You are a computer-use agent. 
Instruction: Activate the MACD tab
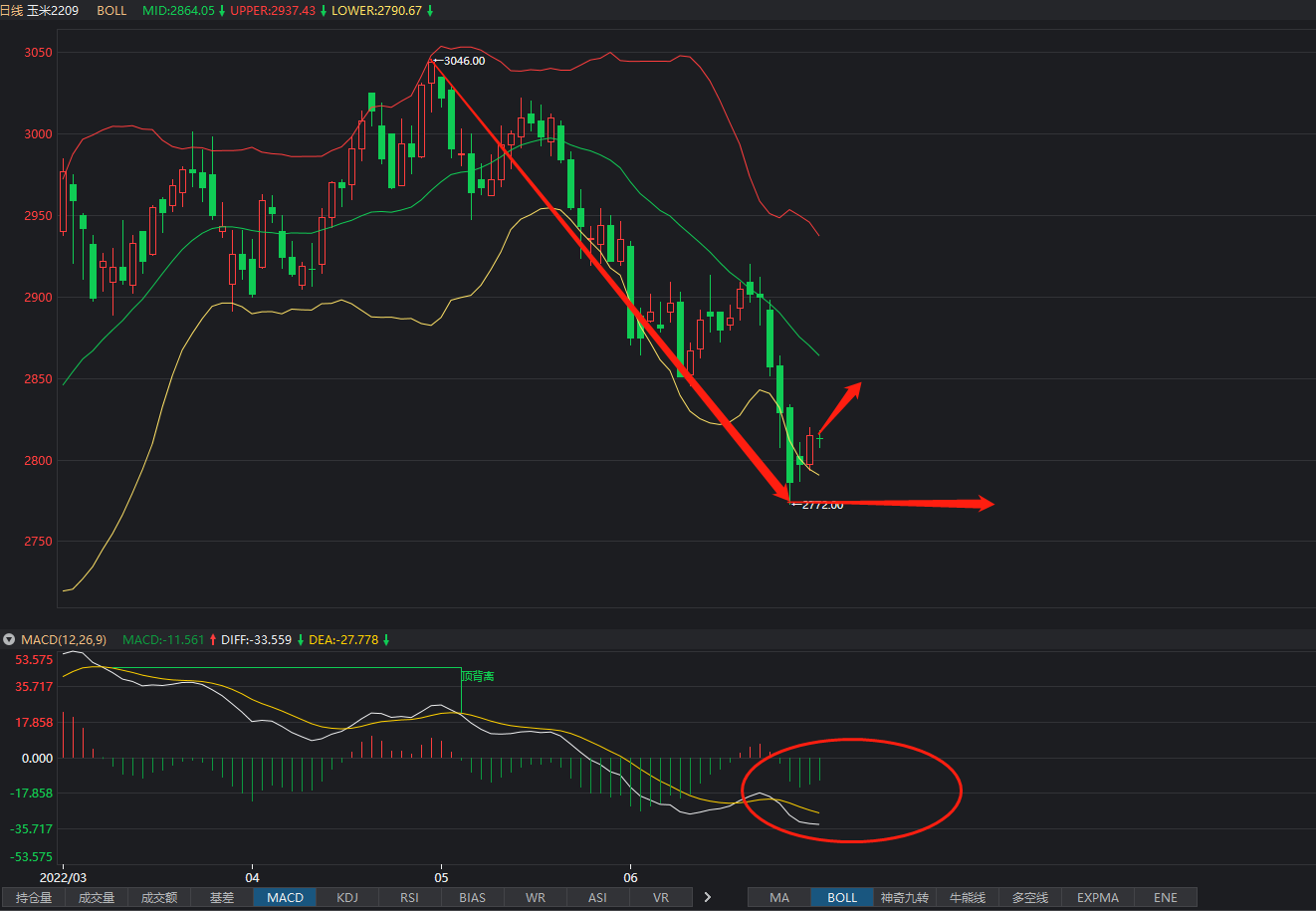285,897
